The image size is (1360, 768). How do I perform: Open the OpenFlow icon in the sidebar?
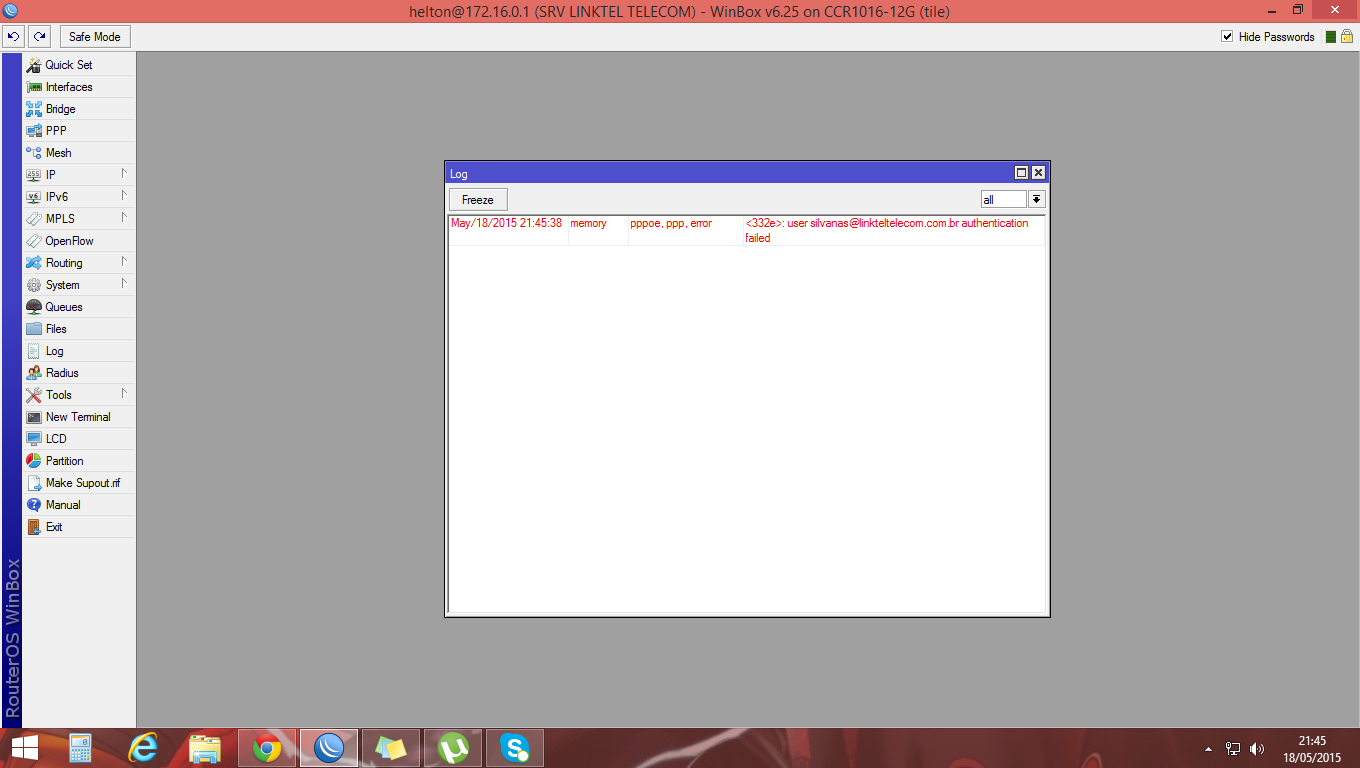34,241
